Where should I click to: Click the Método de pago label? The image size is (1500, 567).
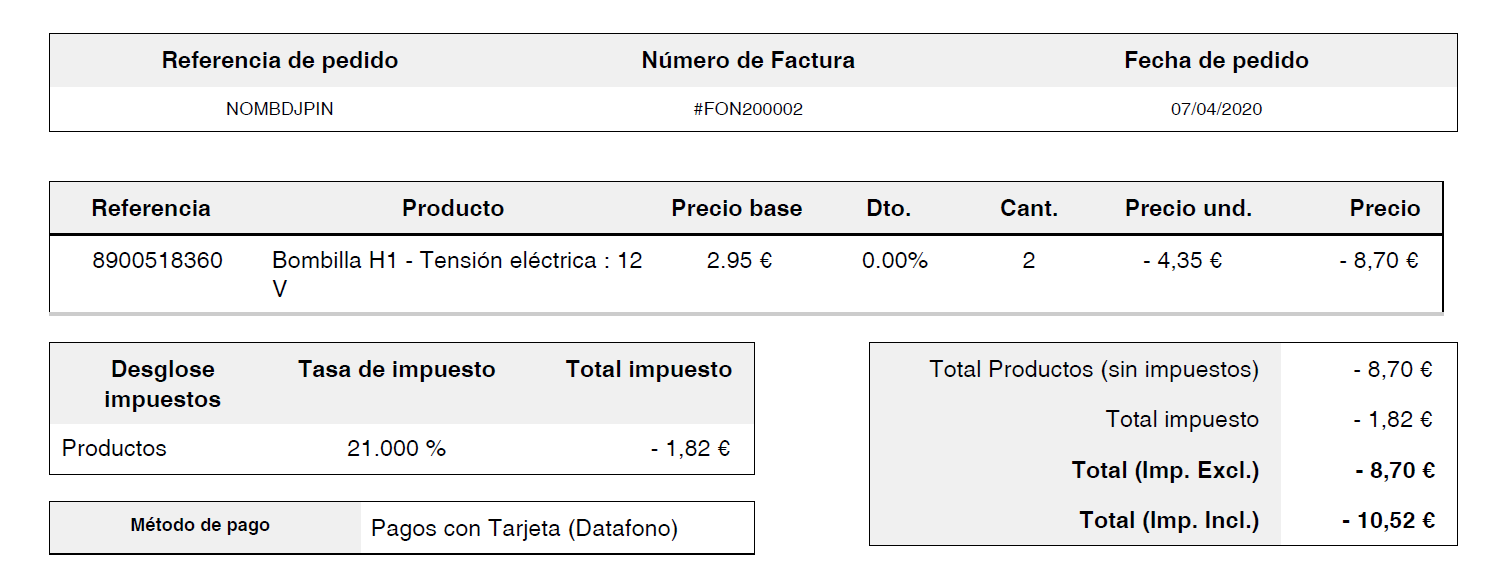tap(200, 525)
